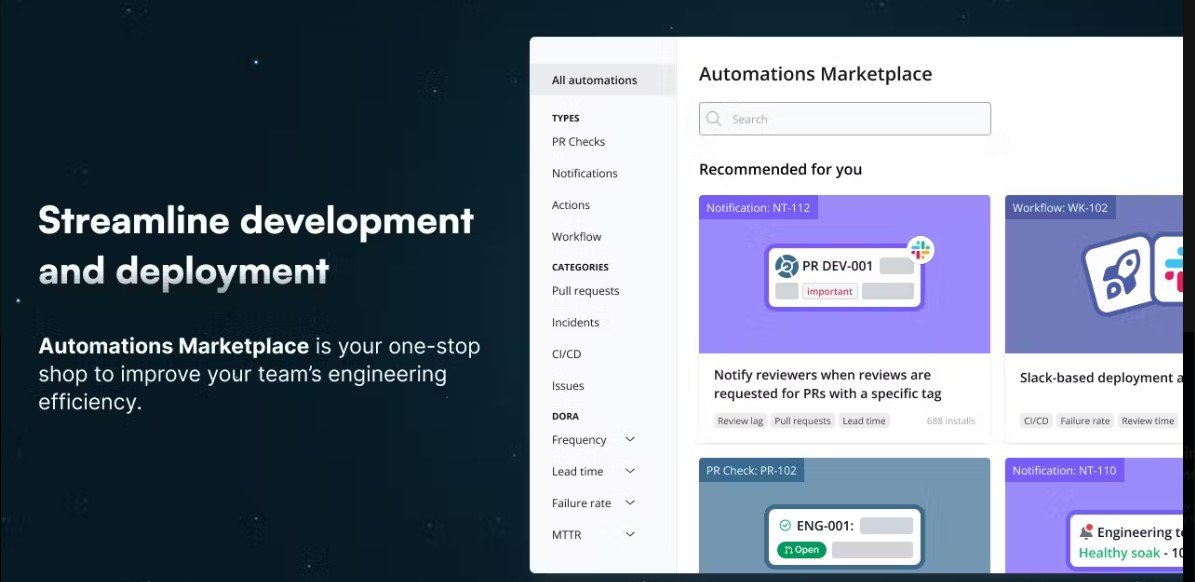Click the 'Healthy soak' text
The image size is (1195, 582).
[1120, 553]
